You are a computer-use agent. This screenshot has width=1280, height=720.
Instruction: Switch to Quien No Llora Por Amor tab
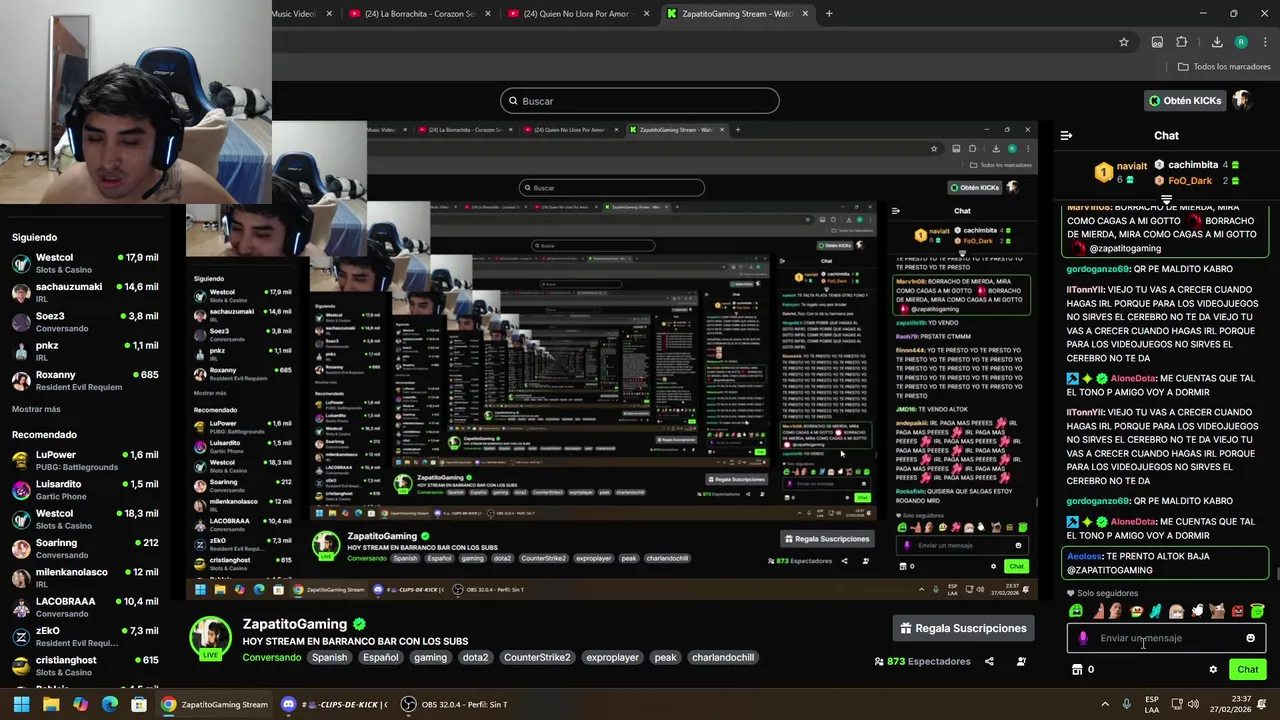(577, 14)
